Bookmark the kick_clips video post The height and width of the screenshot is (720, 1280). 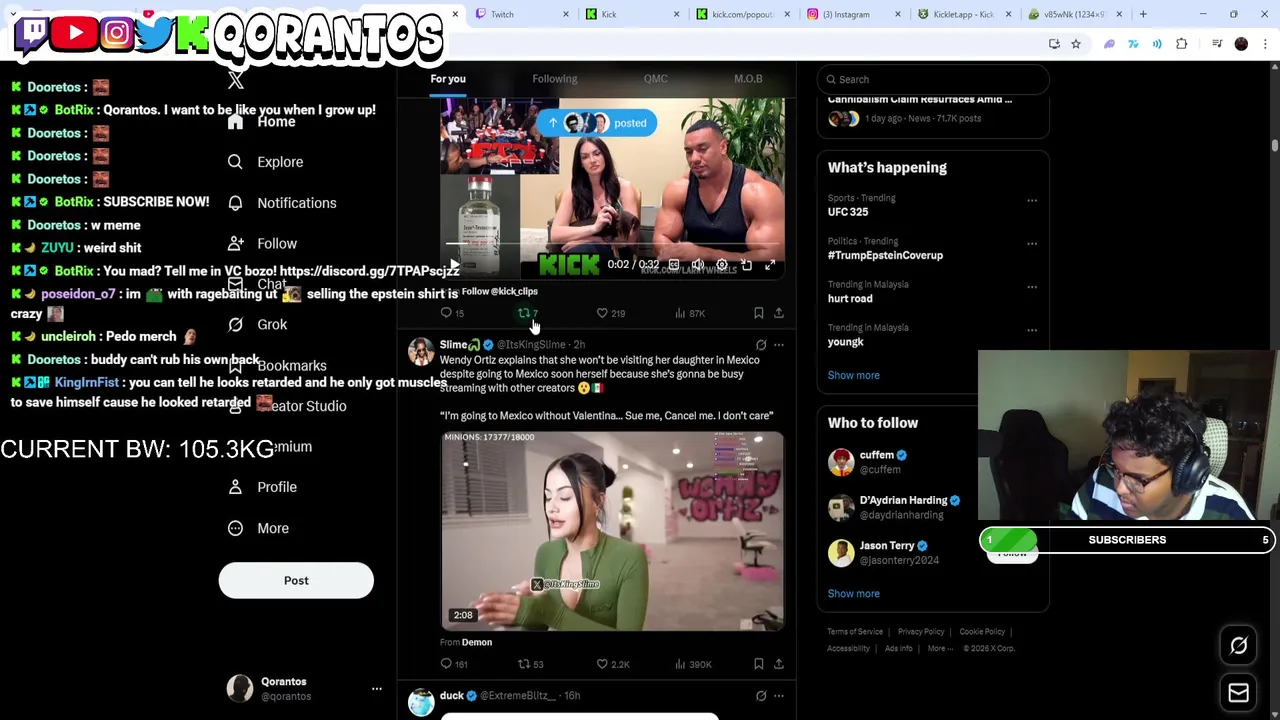pos(759,313)
